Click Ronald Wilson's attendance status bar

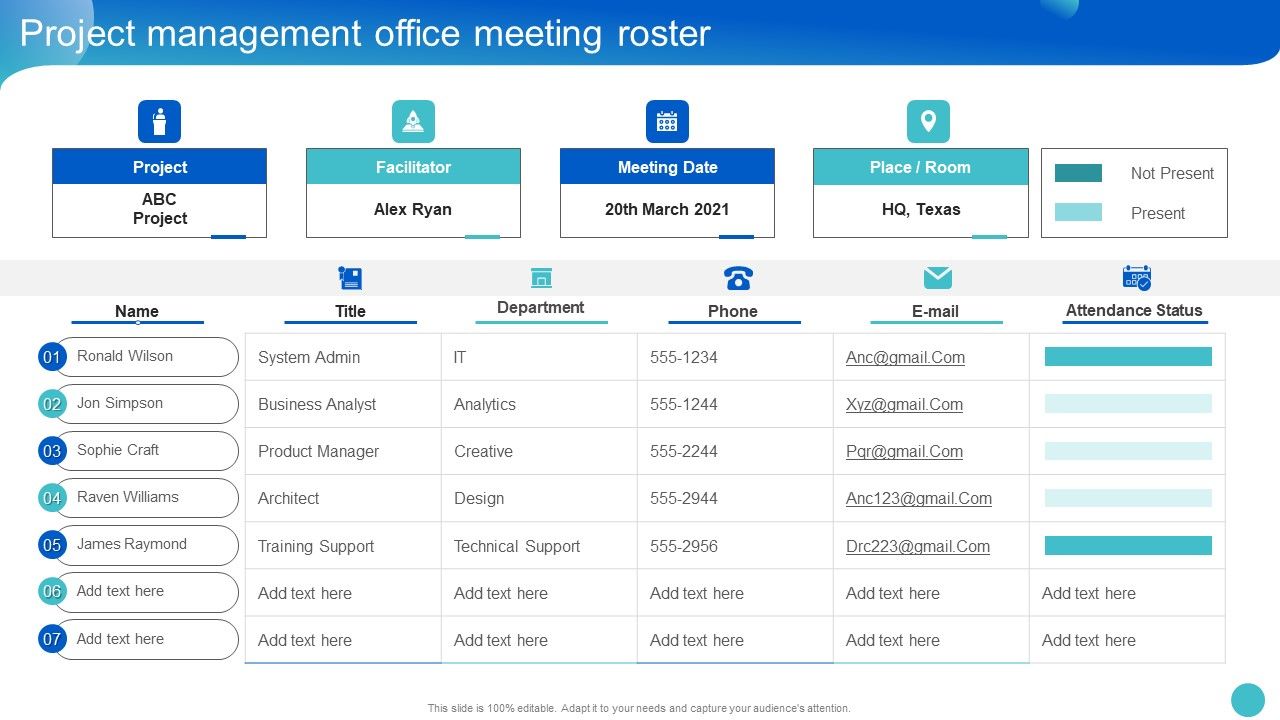coord(1128,356)
